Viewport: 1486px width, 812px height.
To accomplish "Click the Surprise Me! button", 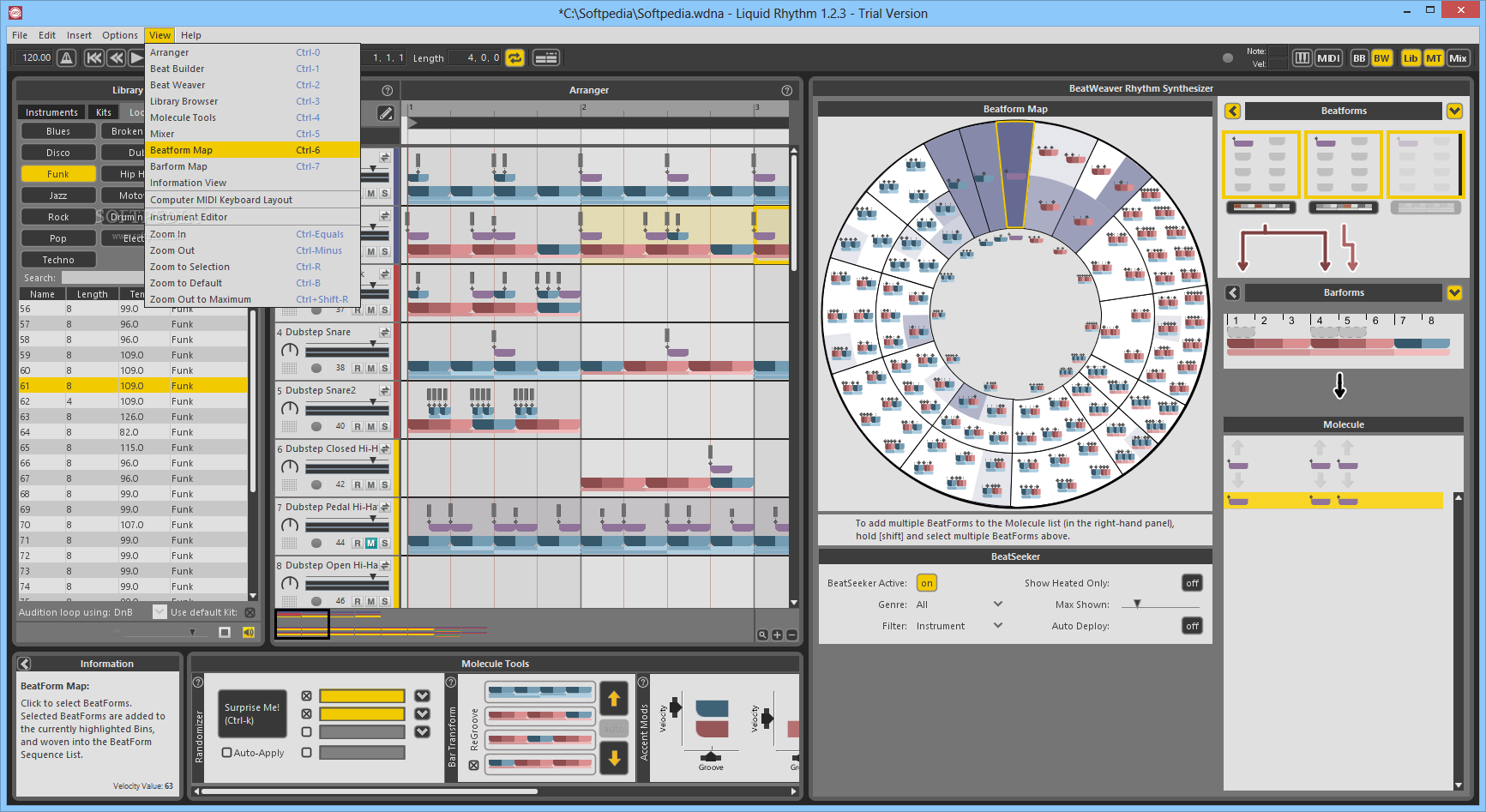I will point(252,713).
